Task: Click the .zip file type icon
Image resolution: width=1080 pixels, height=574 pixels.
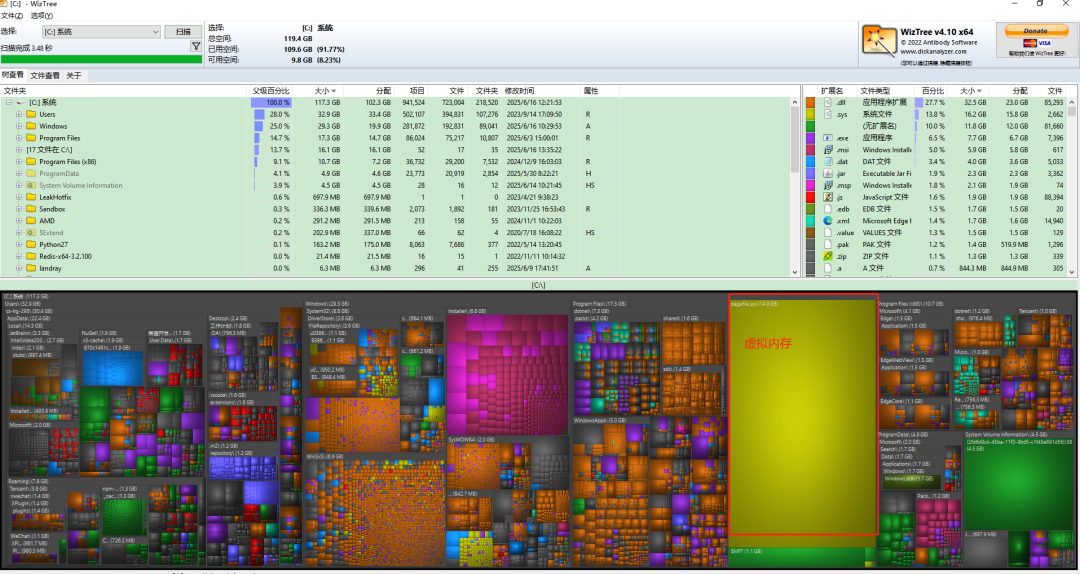Action: (x=827, y=256)
